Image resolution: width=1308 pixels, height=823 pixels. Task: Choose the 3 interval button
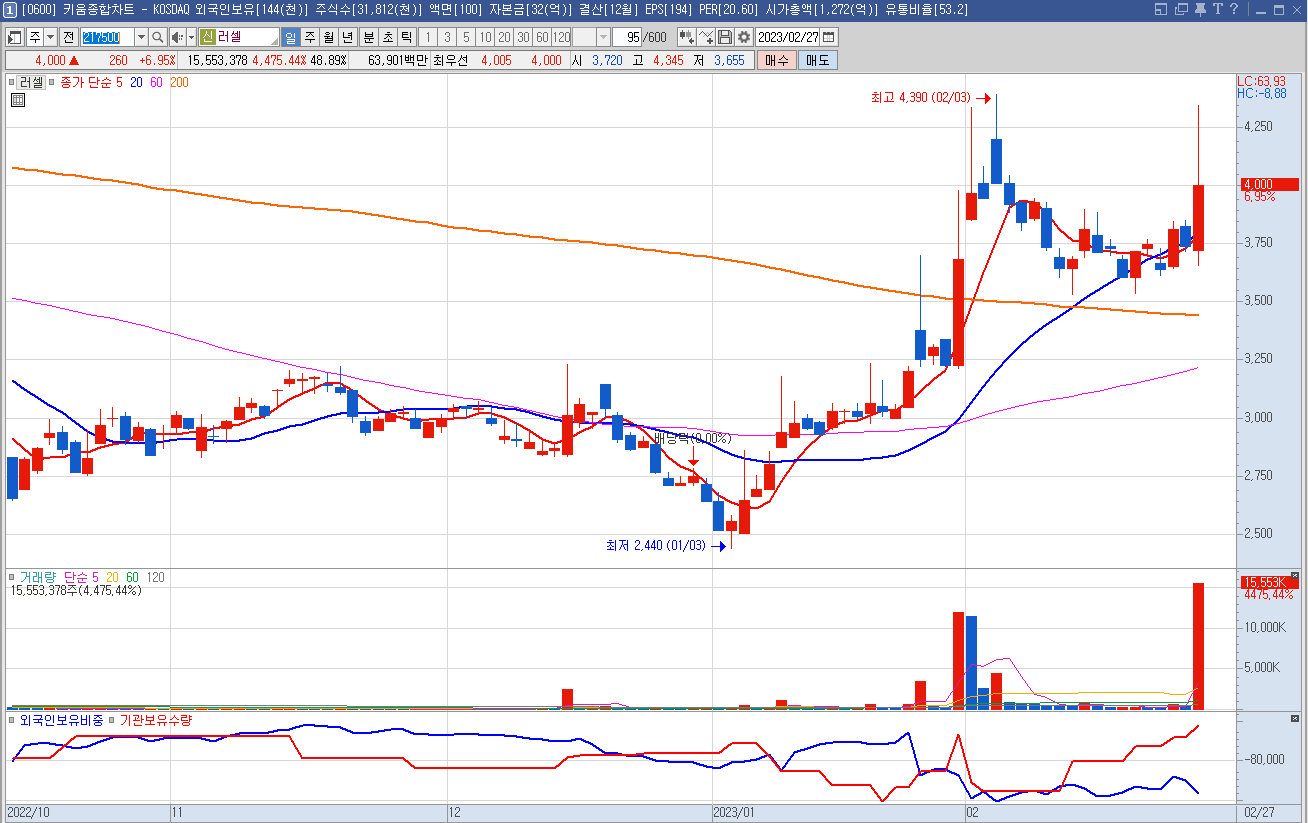[x=446, y=37]
